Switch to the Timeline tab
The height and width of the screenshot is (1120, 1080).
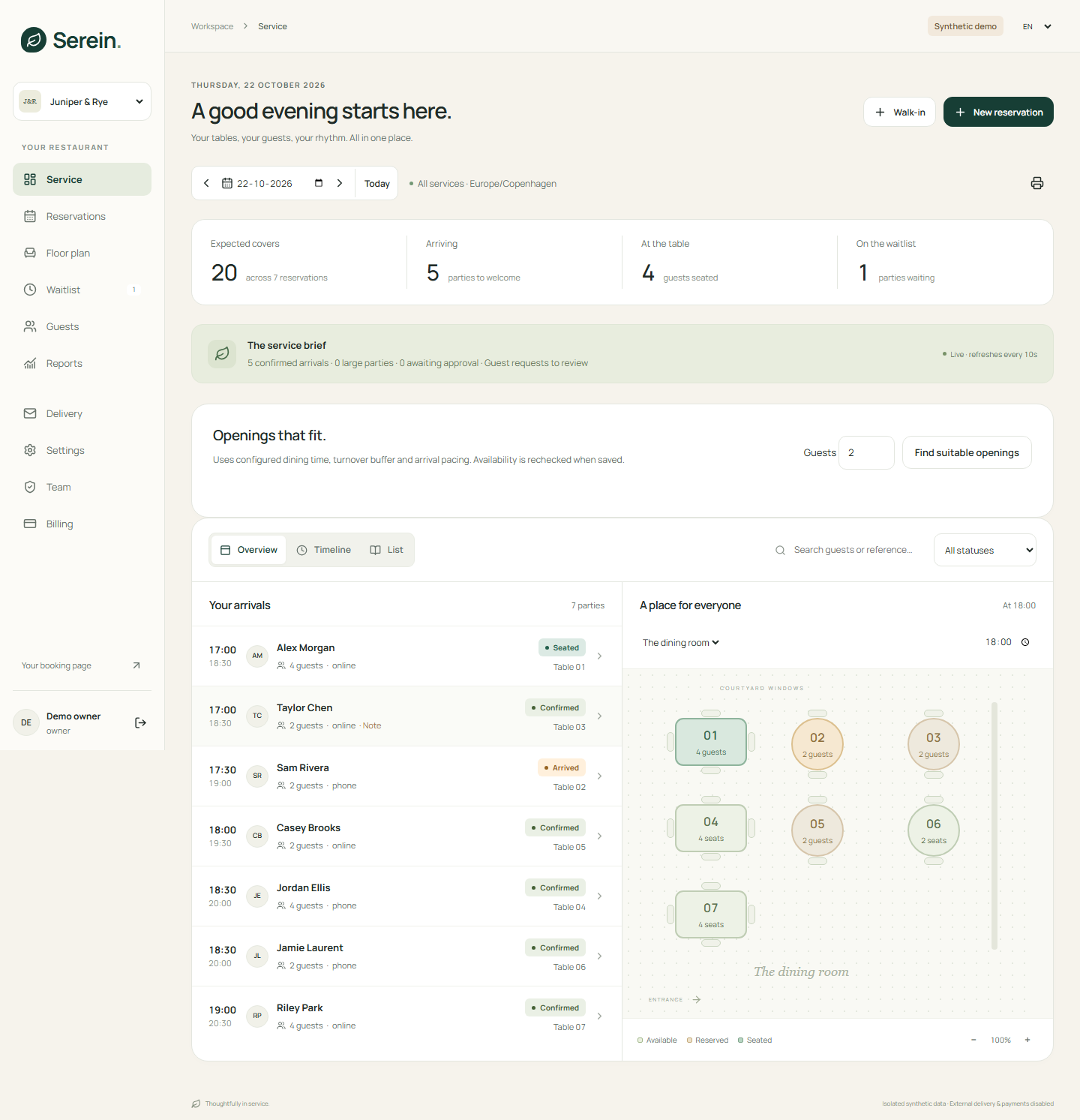324,550
